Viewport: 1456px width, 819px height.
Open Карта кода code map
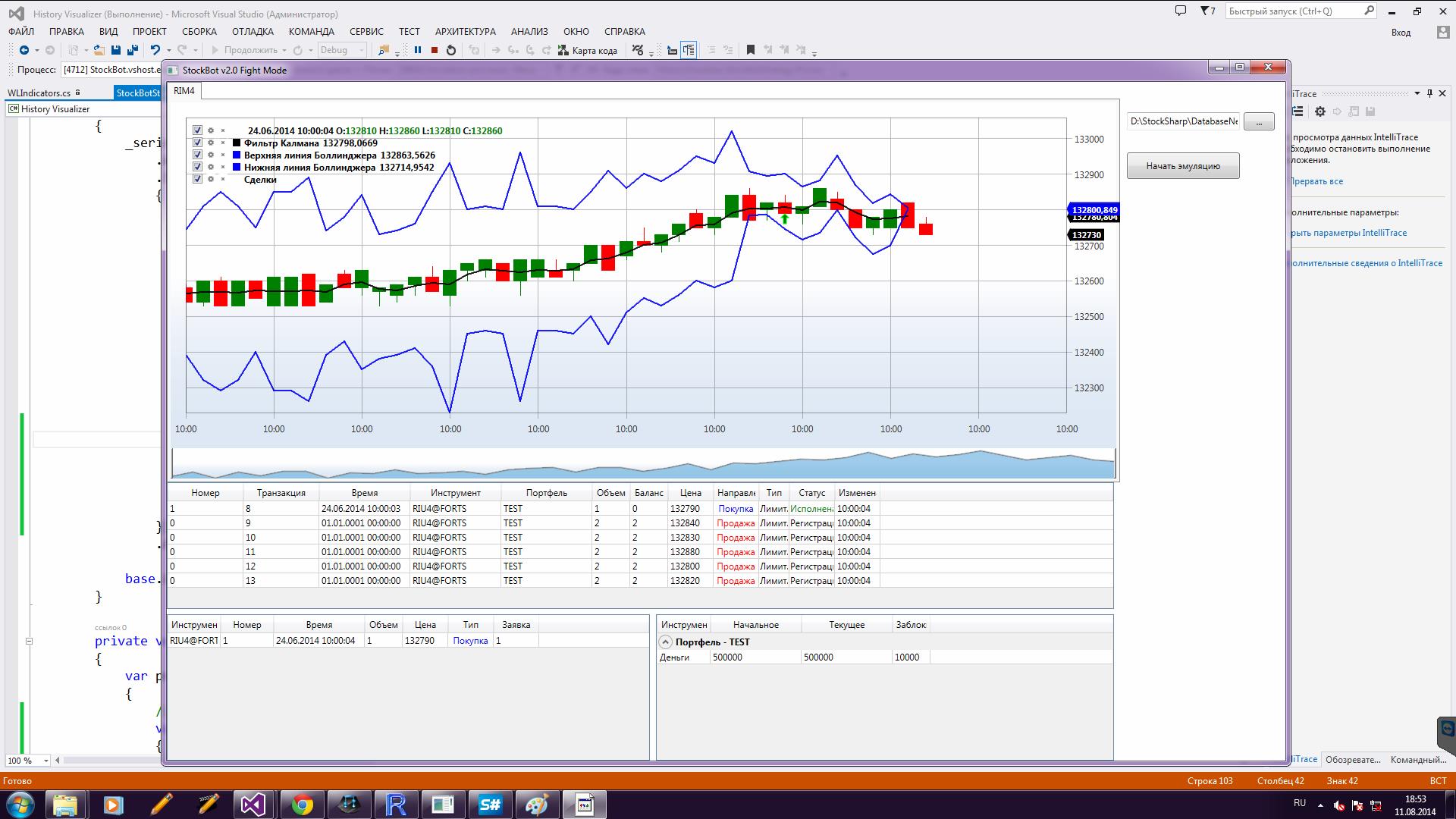click(x=588, y=50)
